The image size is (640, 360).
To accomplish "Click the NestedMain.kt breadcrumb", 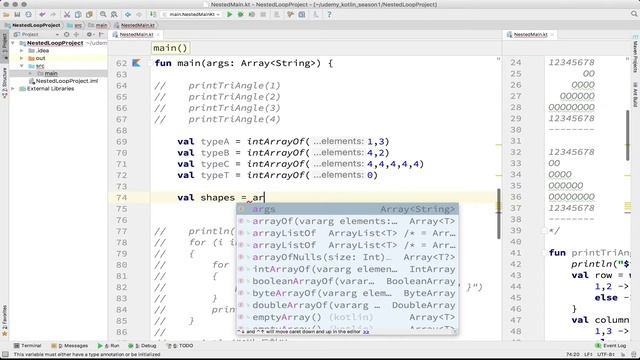I will 134,25.
